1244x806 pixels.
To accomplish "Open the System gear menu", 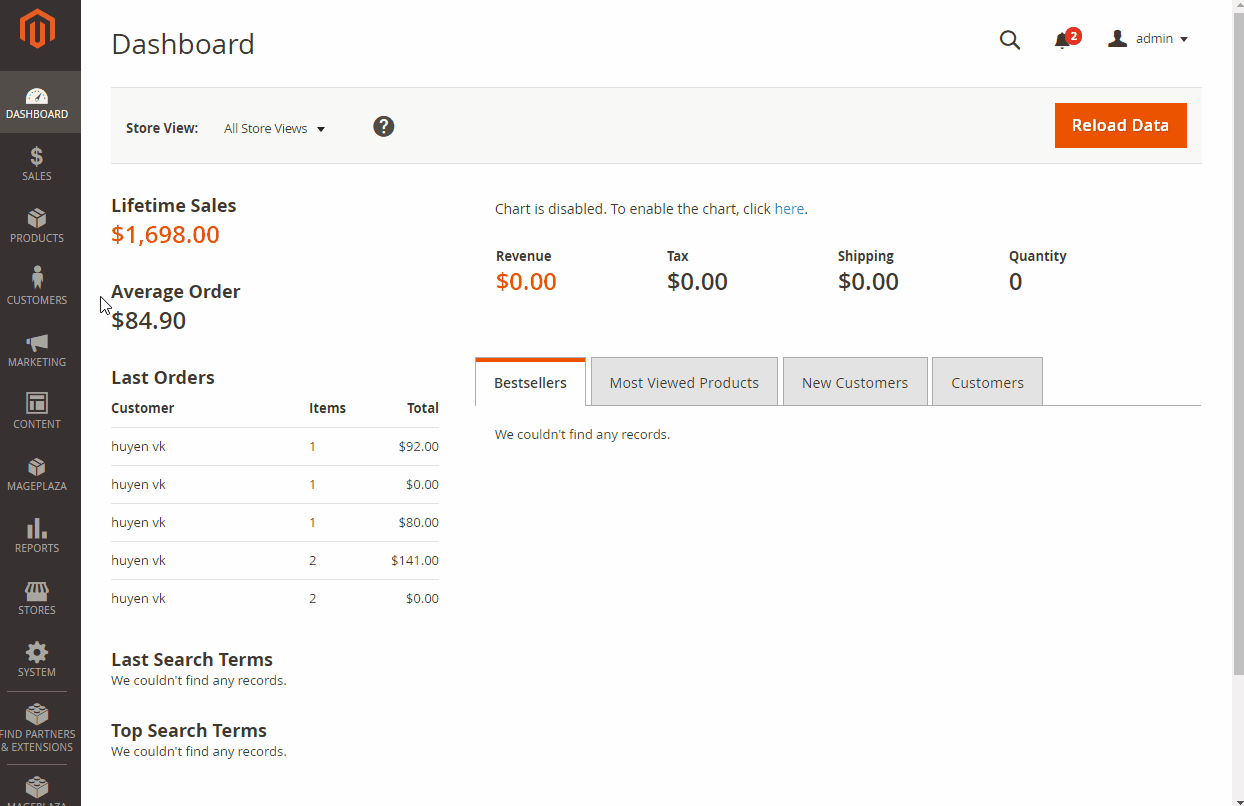I will pos(37,660).
